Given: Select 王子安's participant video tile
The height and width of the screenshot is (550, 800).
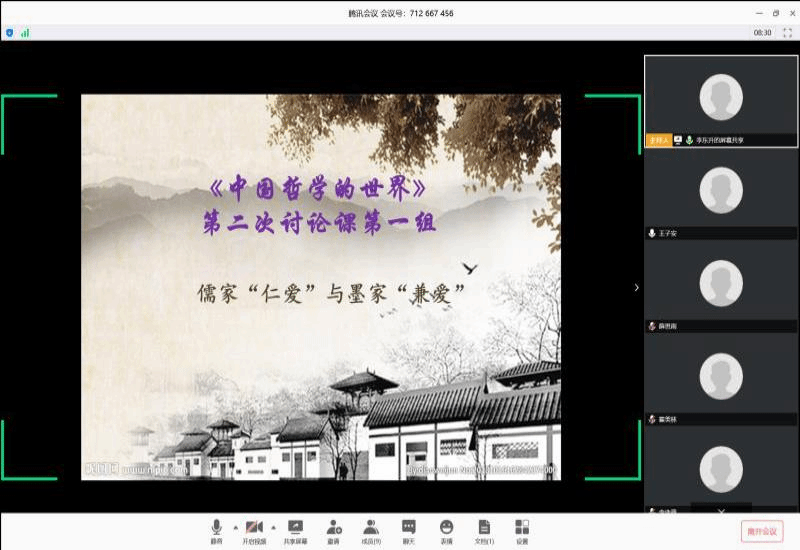Looking at the screenshot, I should pyautogui.click(x=721, y=190).
